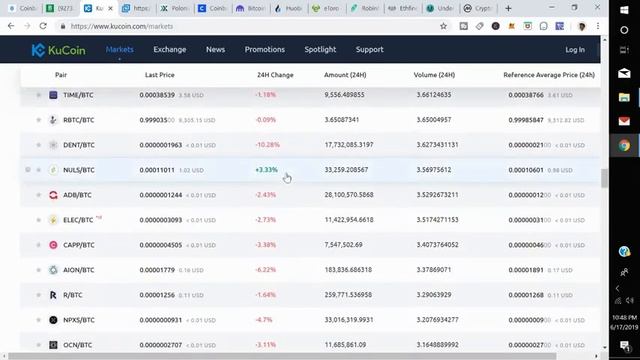Switch to the Robinhood browser tab
Viewport: 640px width, 360px height.
364,8
